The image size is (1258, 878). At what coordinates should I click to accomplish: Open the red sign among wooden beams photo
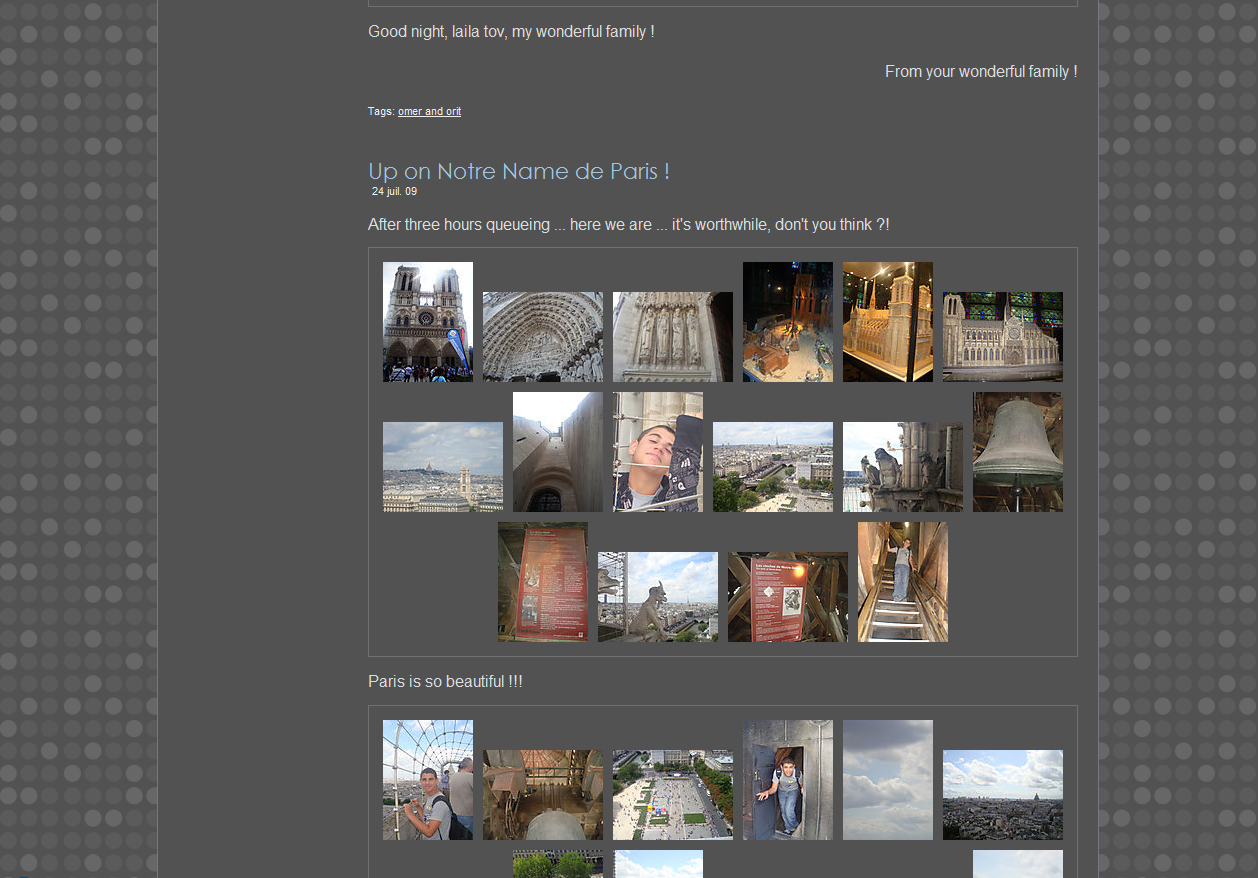[x=787, y=597]
